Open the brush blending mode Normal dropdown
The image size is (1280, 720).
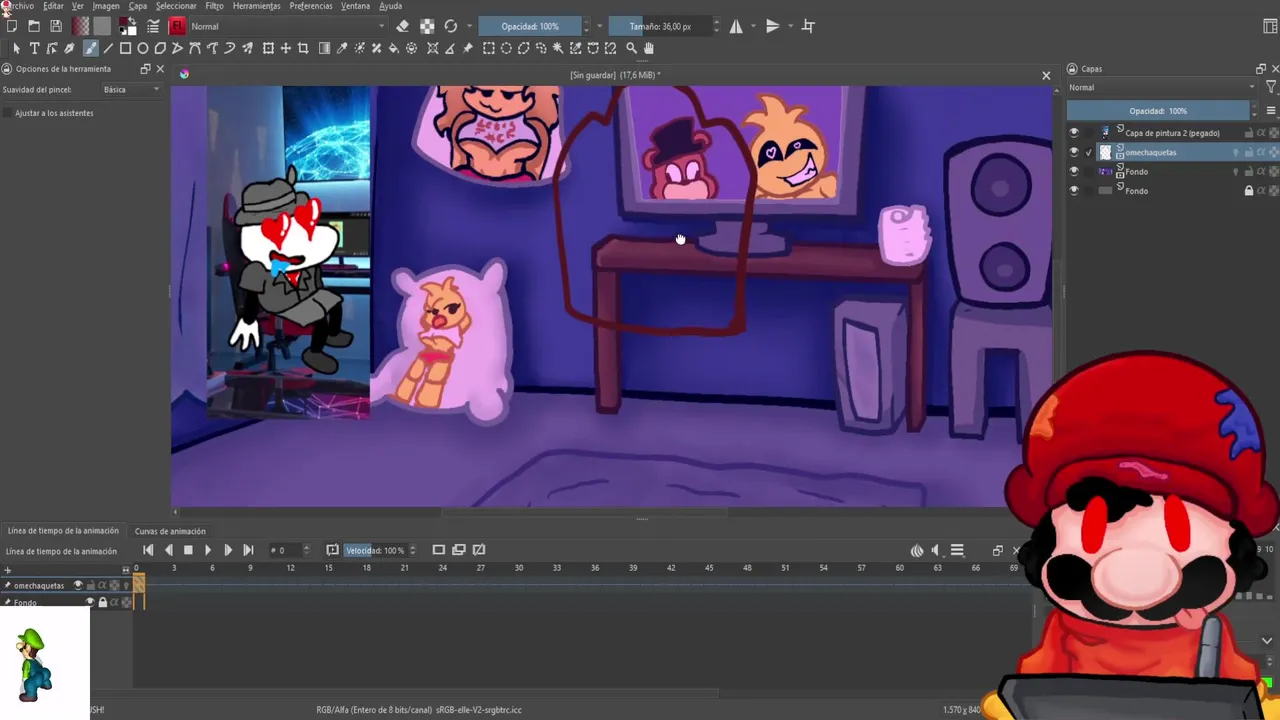[288, 26]
